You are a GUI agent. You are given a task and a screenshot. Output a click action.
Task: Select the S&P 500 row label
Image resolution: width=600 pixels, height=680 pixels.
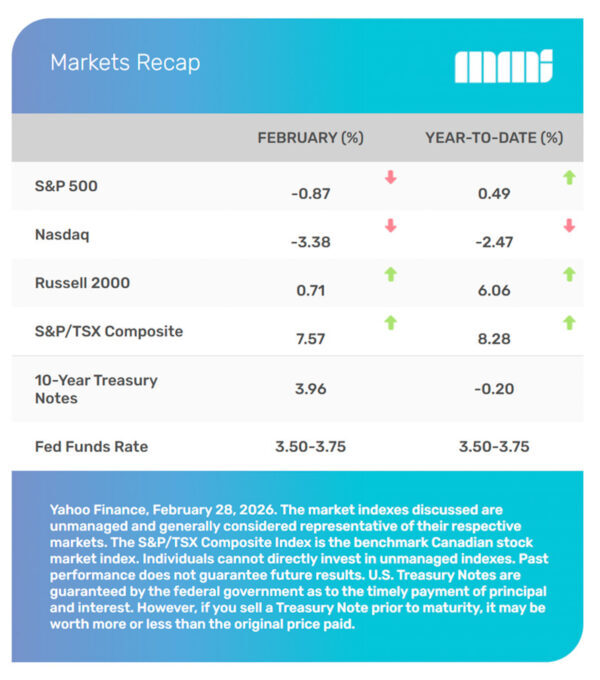click(65, 186)
